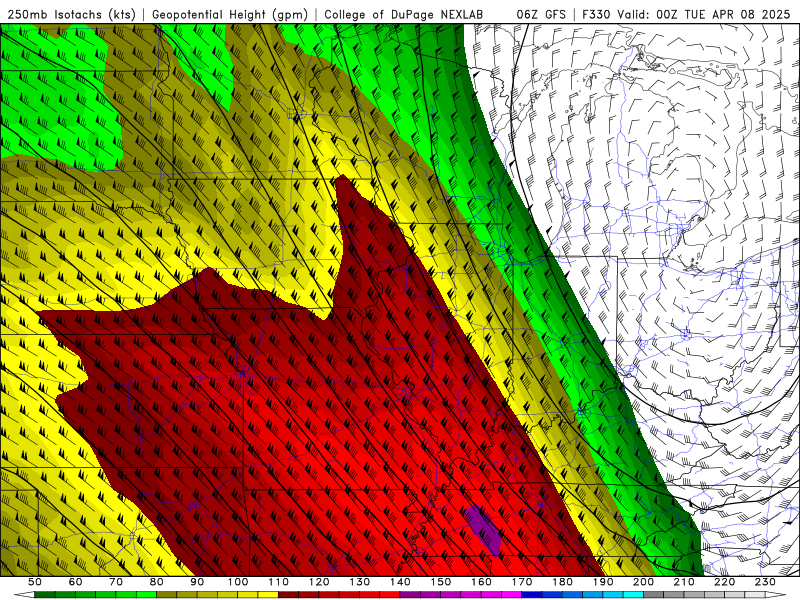800x600 pixels.
Task: Click the '140' label on the color scale
Action: [x=400, y=582]
